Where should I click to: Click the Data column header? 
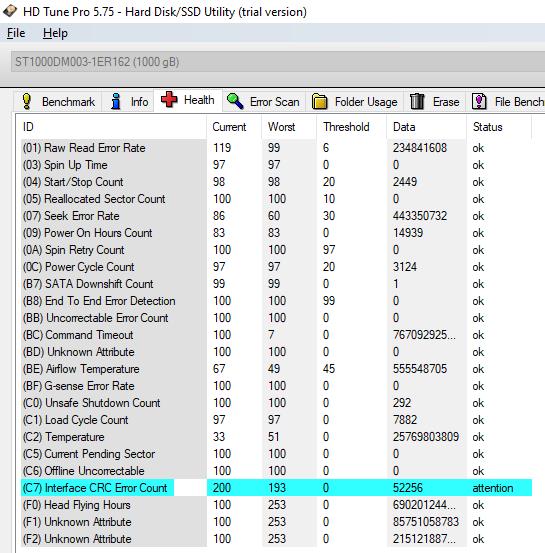coord(426,127)
